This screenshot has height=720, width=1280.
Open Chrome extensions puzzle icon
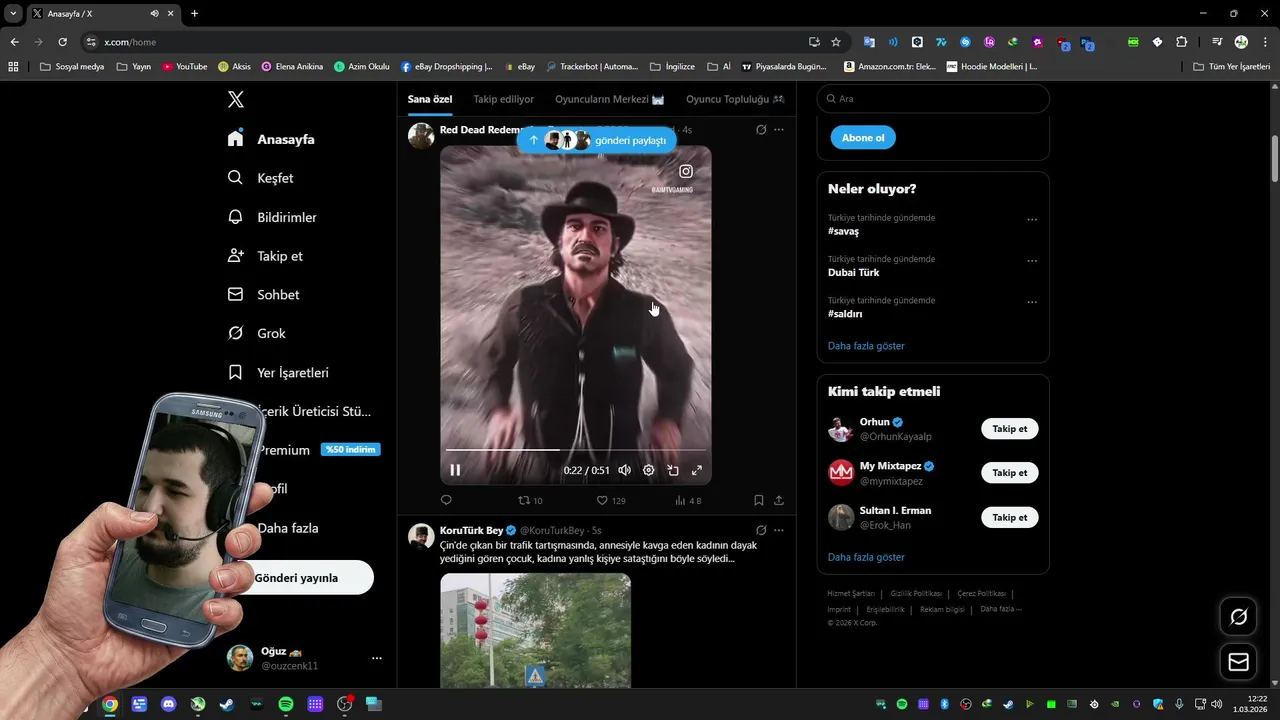(x=1182, y=42)
